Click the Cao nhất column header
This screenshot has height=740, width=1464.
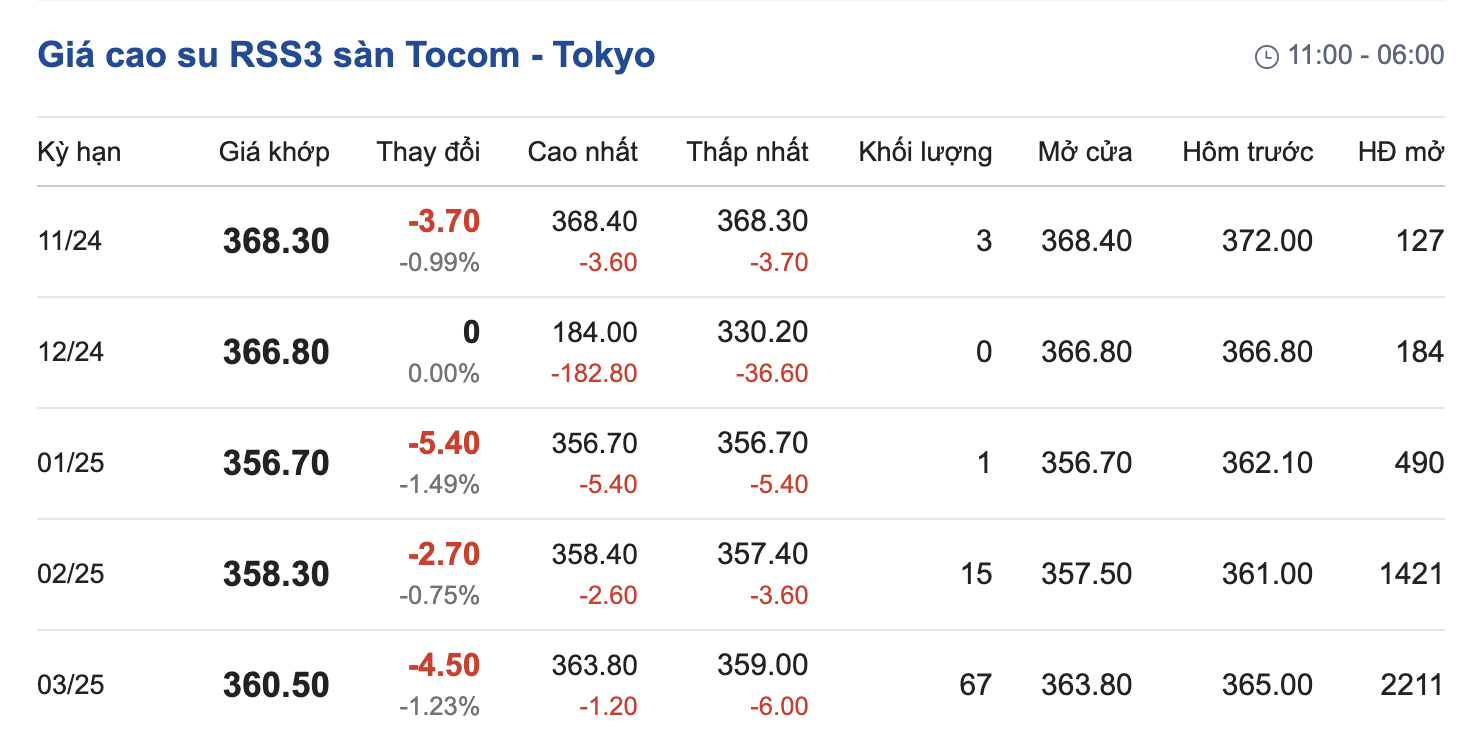coord(582,152)
